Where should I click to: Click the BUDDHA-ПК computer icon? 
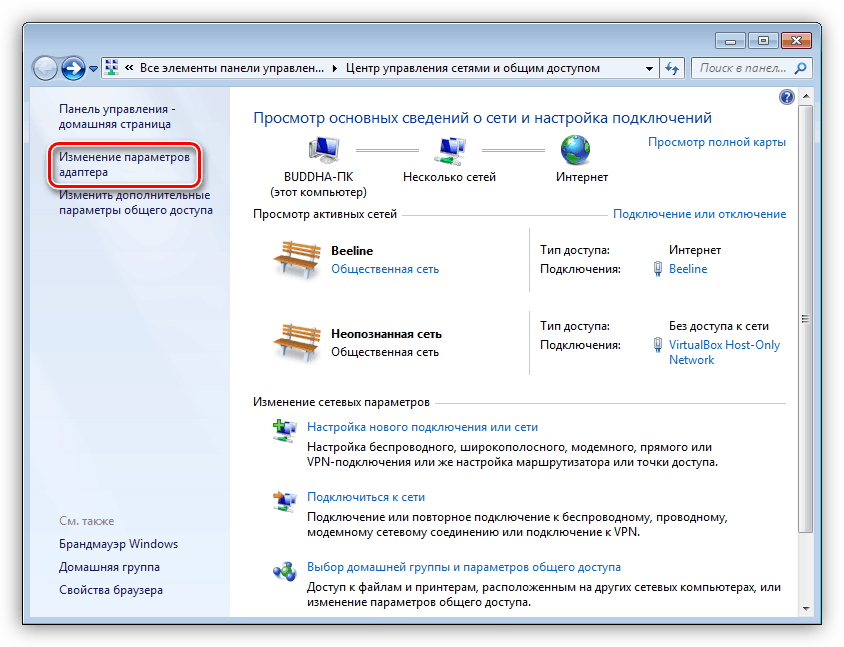click(x=323, y=149)
